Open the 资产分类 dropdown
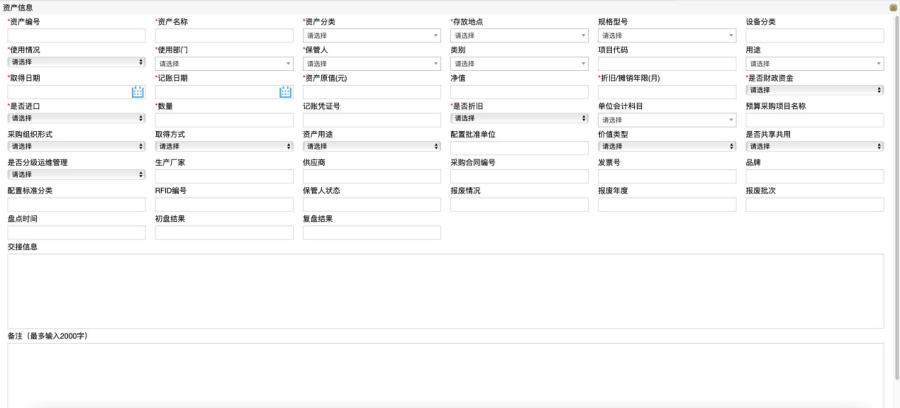 (371, 35)
